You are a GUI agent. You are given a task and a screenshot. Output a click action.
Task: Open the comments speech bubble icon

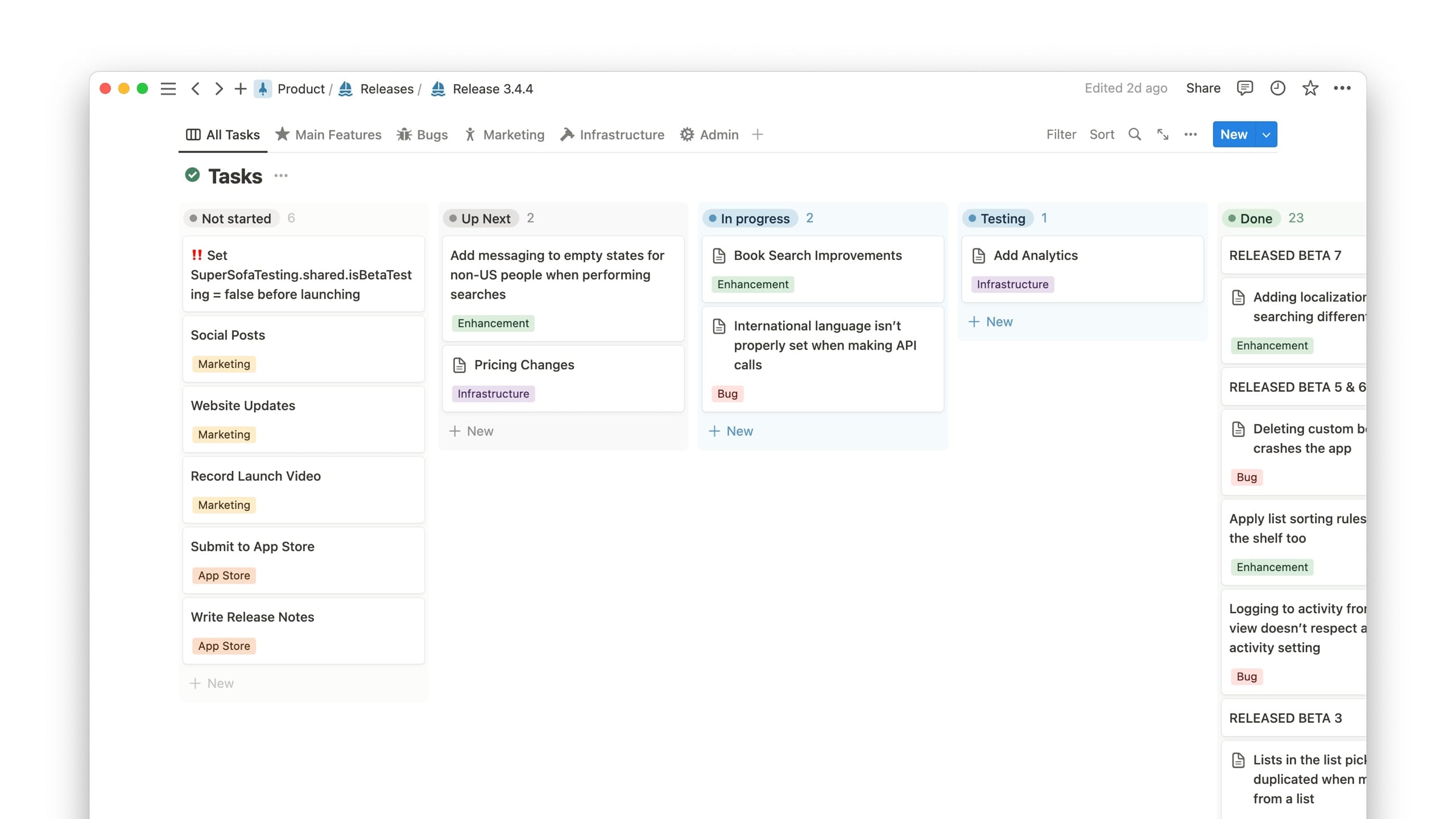pos(1244,88)
